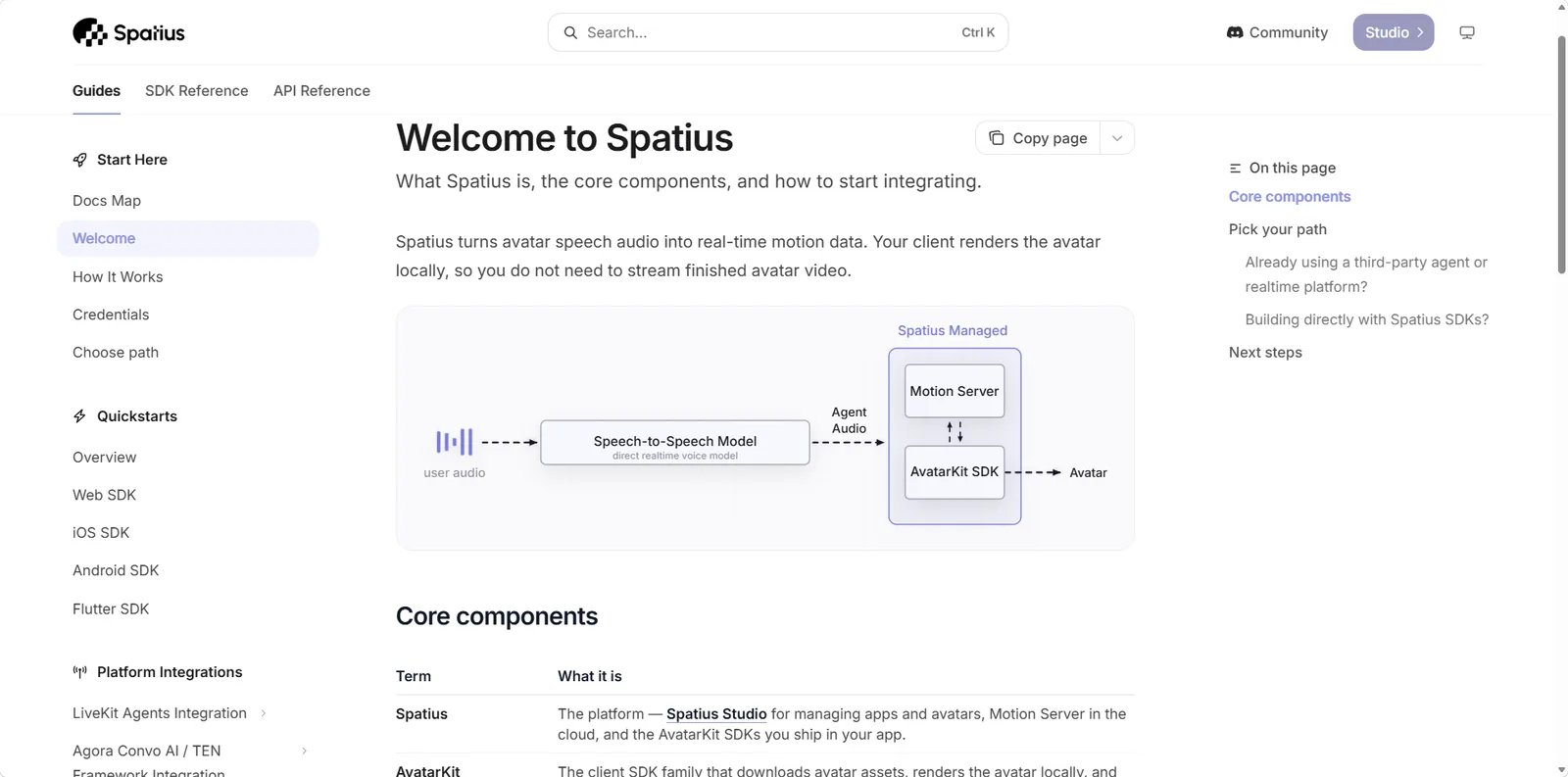Viewport: 1568px width, 777px height.
Task: Jump to Already using third-party agent section
Action: point(1366,274)
